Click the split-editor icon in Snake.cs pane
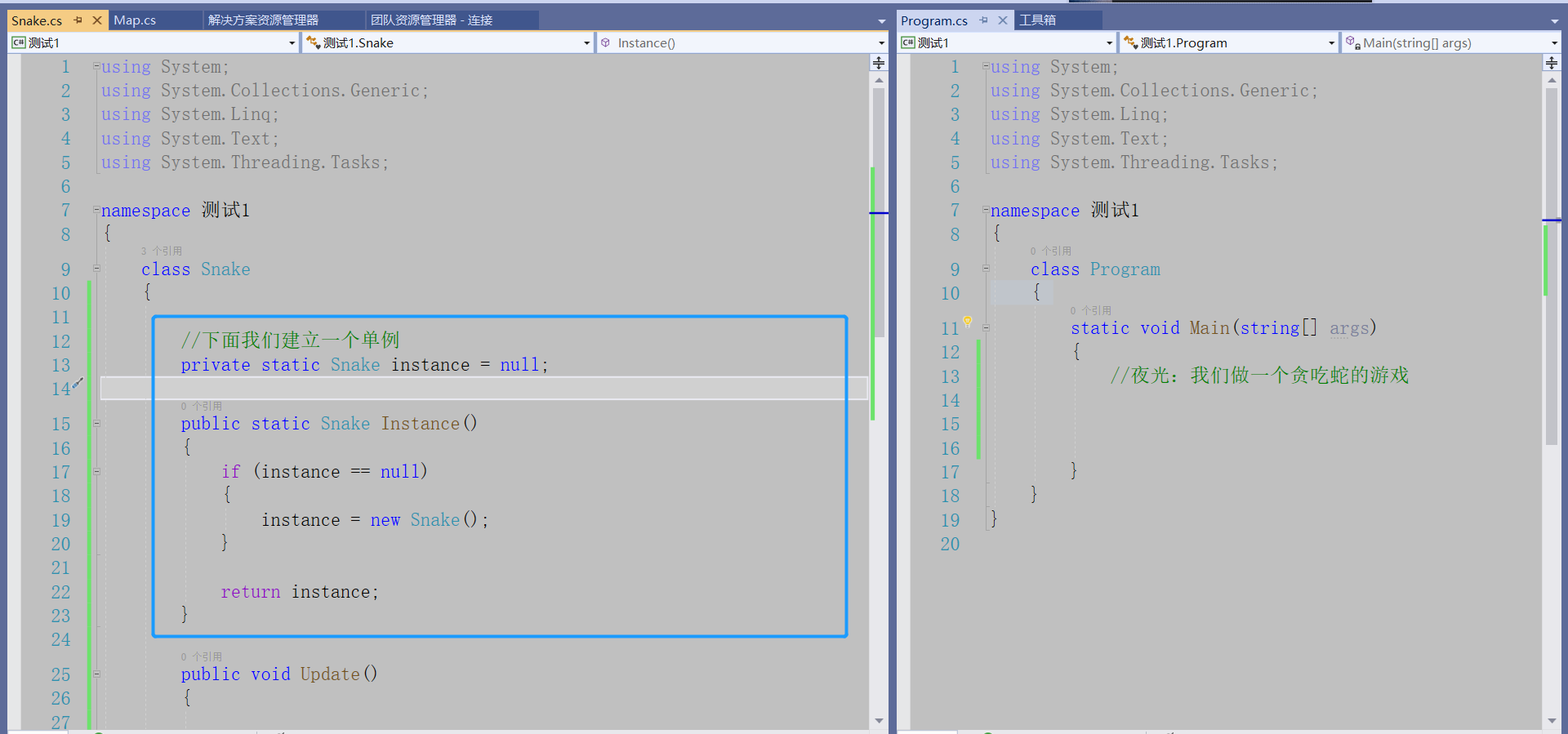Image resolution: width=1568 pixels, height=734 pixels. click(x=879, y=63)
